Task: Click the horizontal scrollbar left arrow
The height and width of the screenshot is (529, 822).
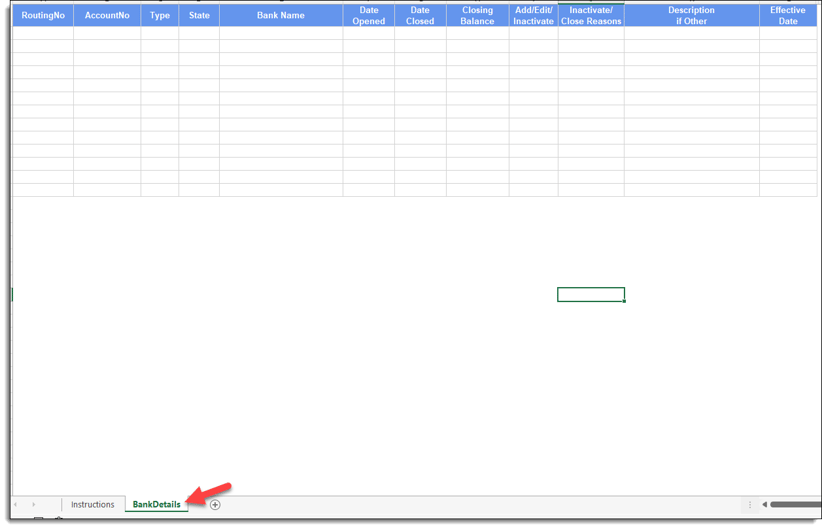Action: (x=764, y=505)
